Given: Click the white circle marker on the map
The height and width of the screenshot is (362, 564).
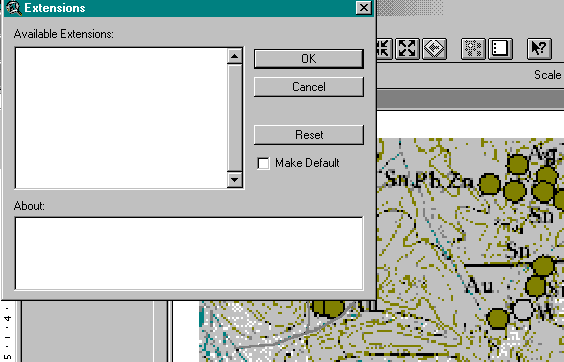Looking at the screenshot, I should click(522, 310).
